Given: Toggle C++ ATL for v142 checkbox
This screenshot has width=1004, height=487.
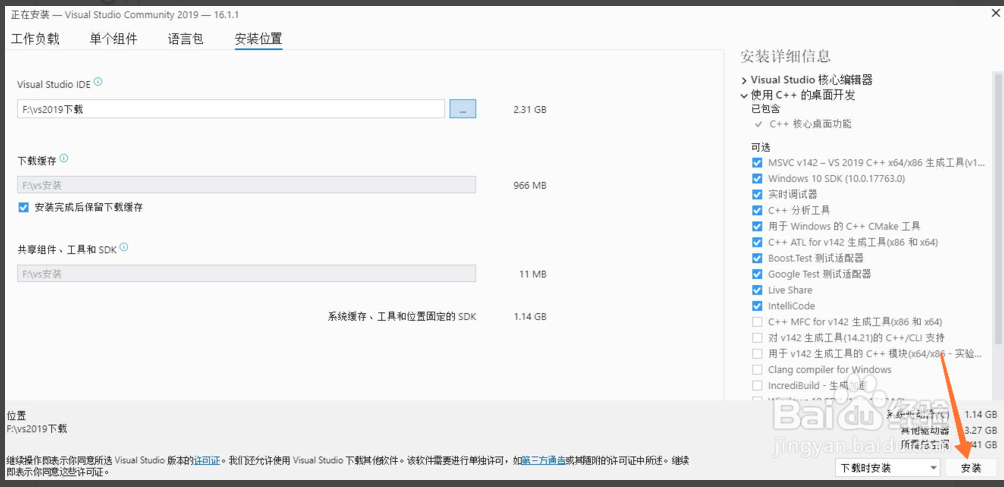Looking at the screenshot, I should [757, 242].
